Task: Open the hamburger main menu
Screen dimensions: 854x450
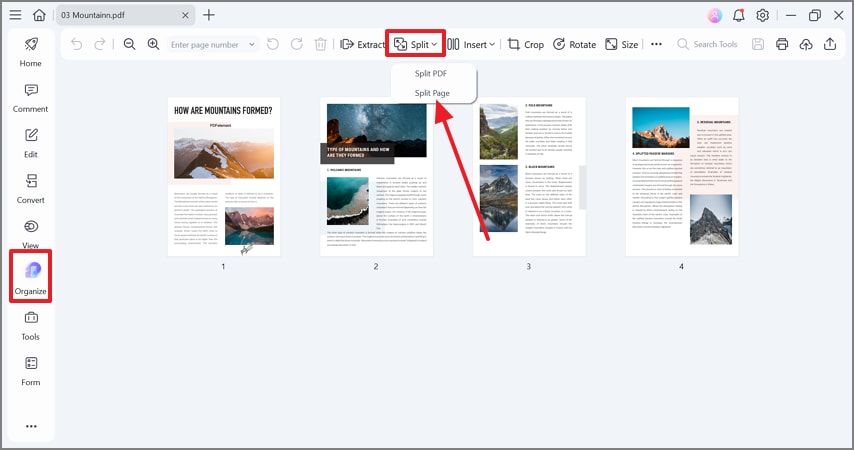Action: [x=15, y=15]
